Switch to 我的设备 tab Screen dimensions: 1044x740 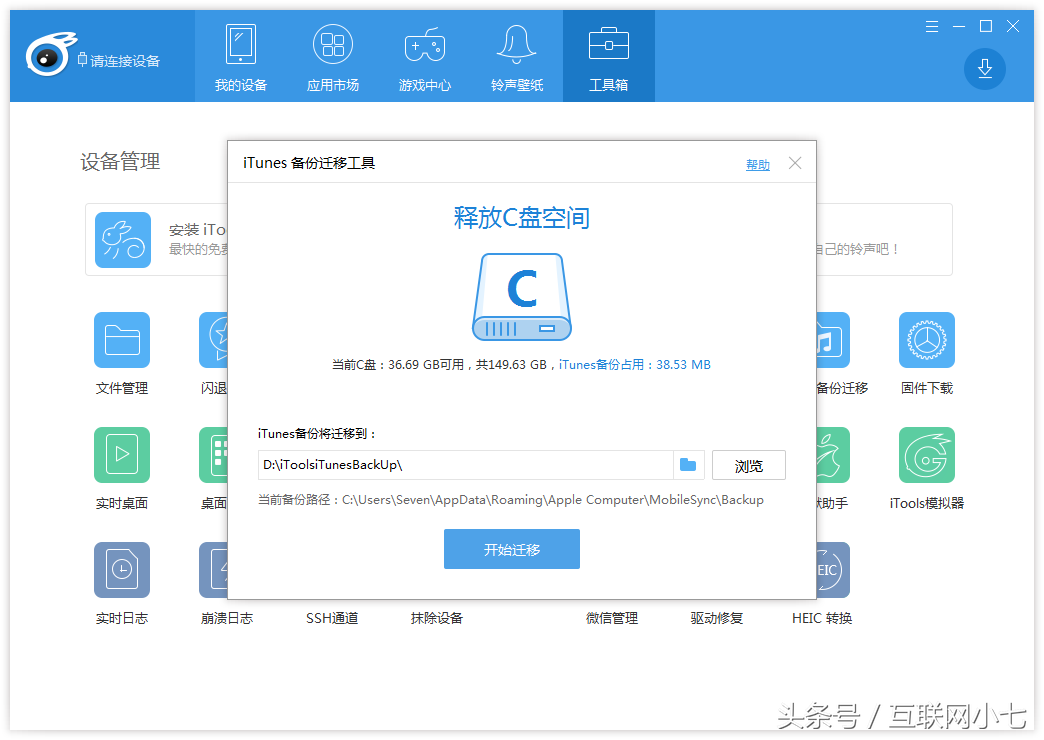click(241, 57)
